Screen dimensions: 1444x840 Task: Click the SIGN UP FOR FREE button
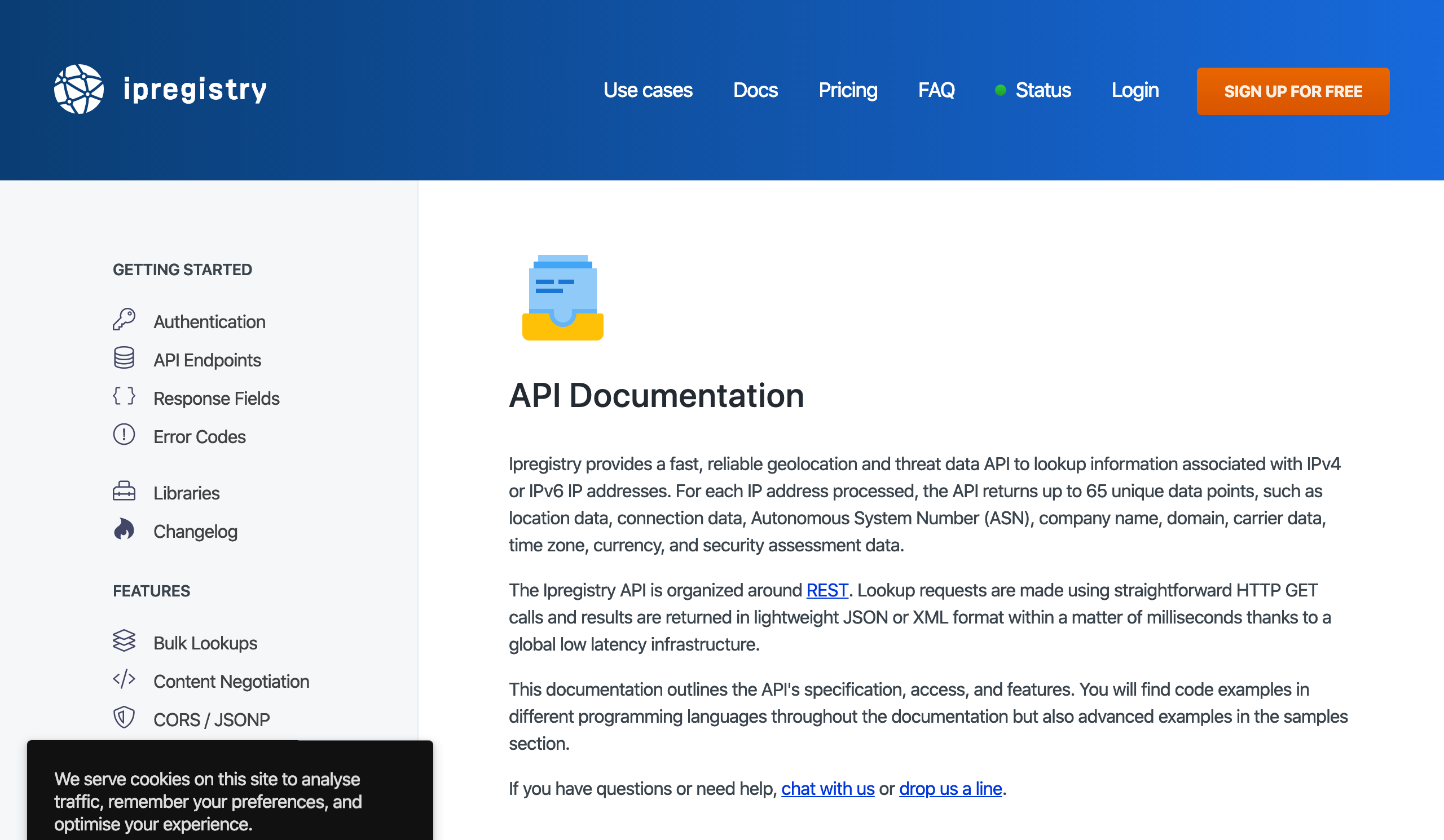point(1293,92)
